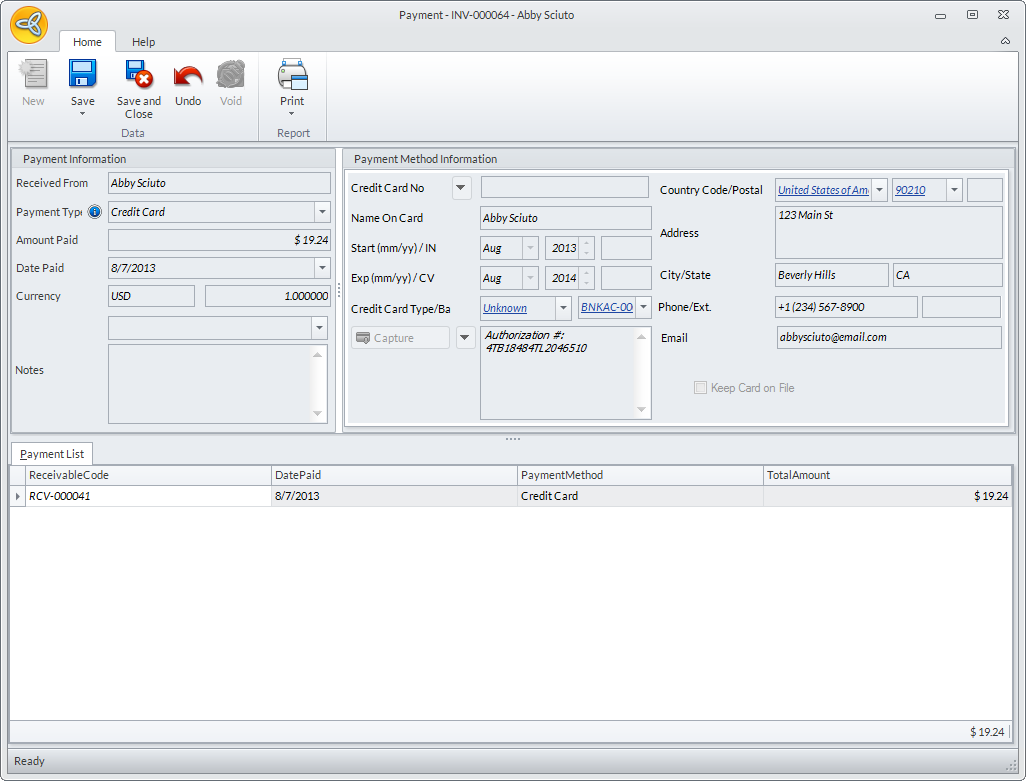Click the Save icon in the ribbon

[82, 75]
